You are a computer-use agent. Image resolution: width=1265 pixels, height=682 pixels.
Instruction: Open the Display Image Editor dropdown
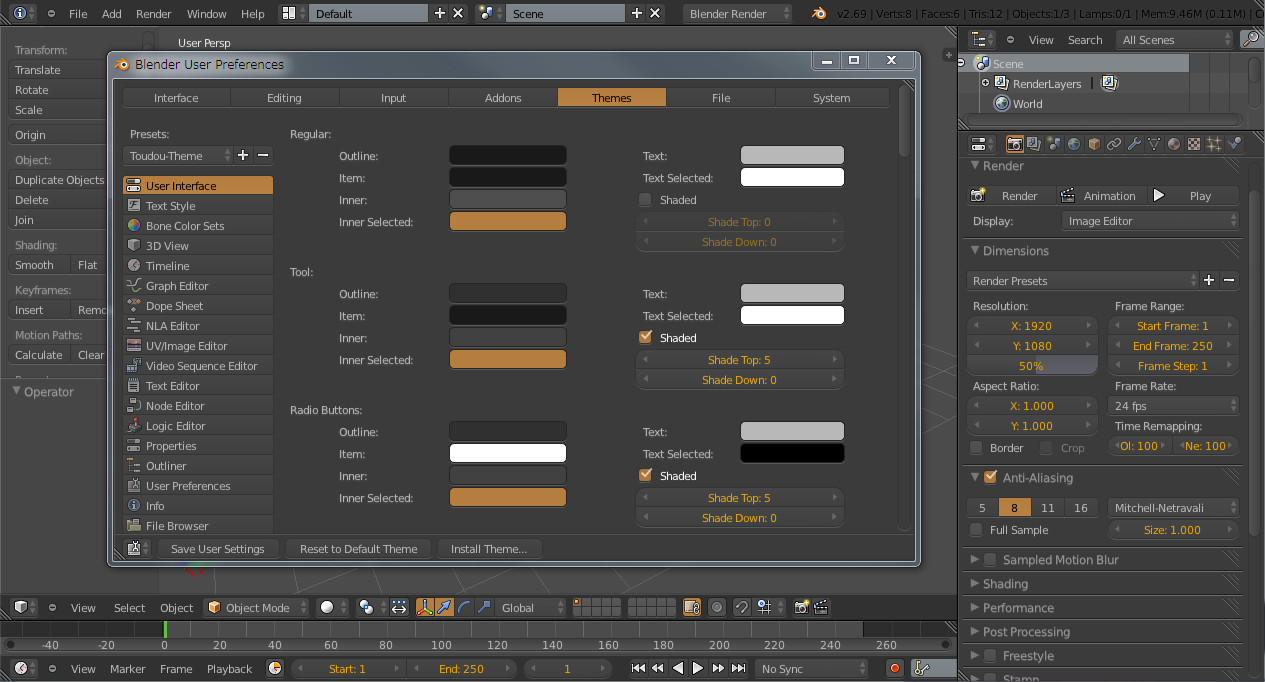pos(1150,221)
